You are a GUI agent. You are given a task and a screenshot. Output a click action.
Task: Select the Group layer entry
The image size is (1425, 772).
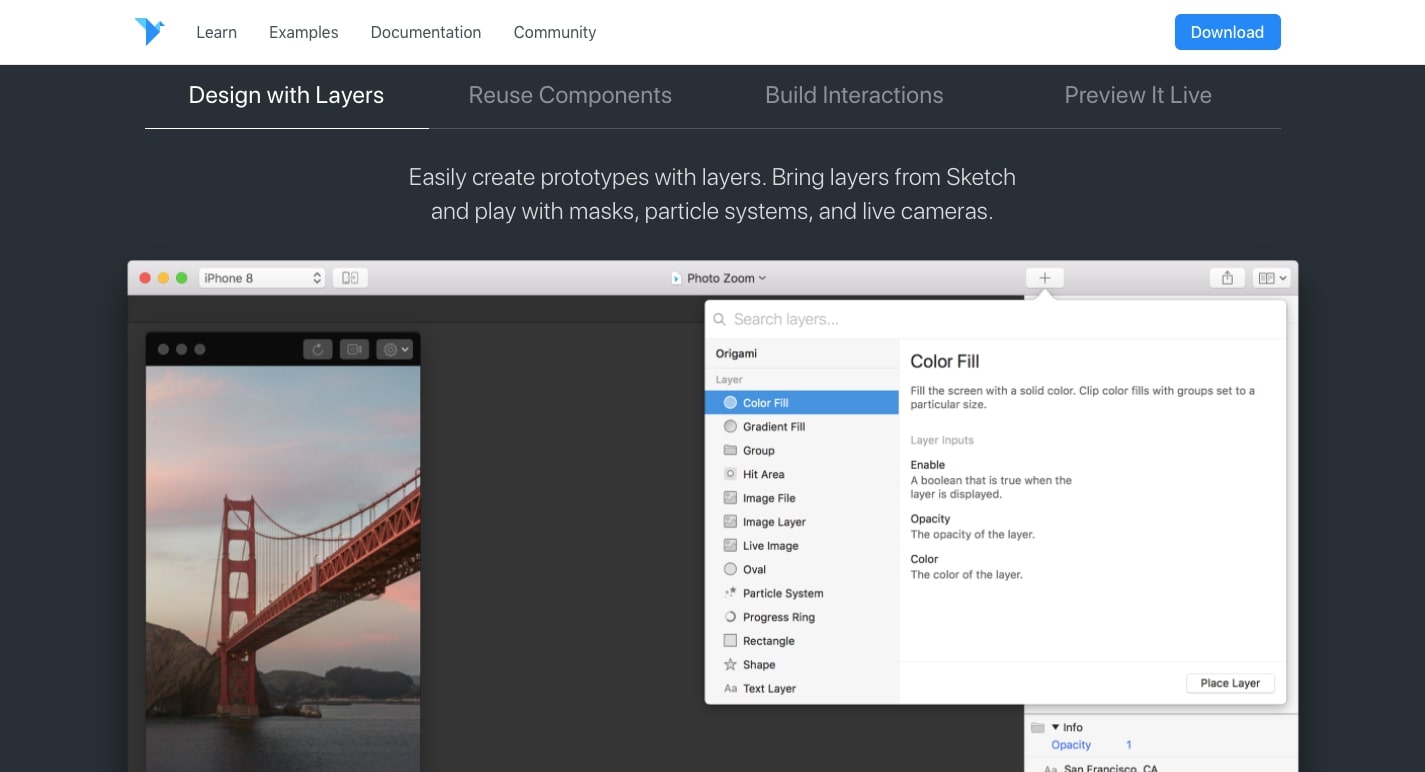coord(802,451)
